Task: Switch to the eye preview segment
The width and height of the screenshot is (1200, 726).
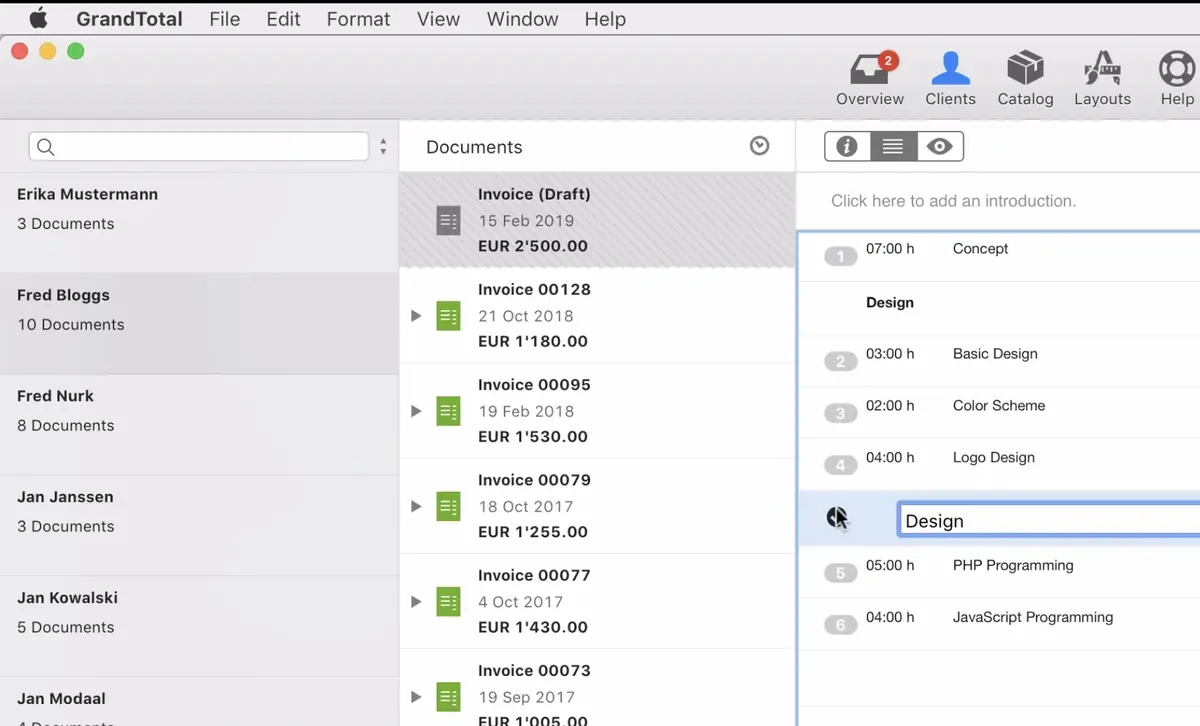Action: (939, 147)
